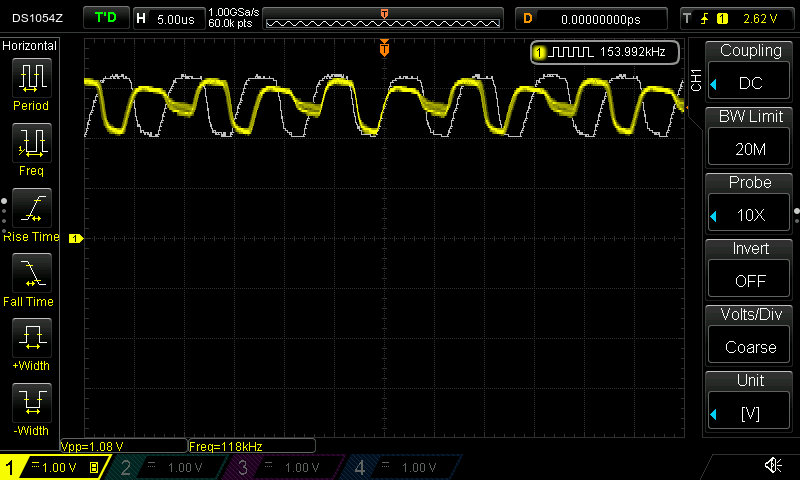This screenshot has height=480, width=800.
Task: Click the speaker sound icon
Action: pyautogui.click(x=773, y=465)
